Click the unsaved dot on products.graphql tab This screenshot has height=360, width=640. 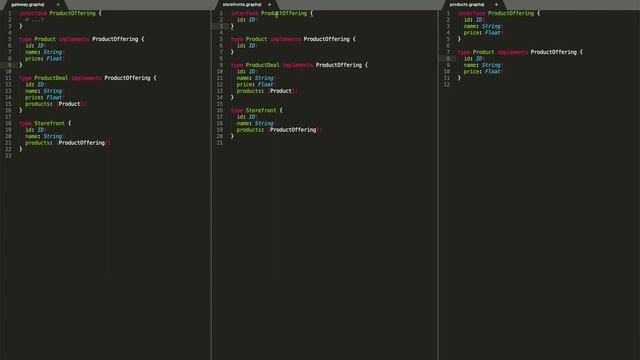[x=496, y=4]
